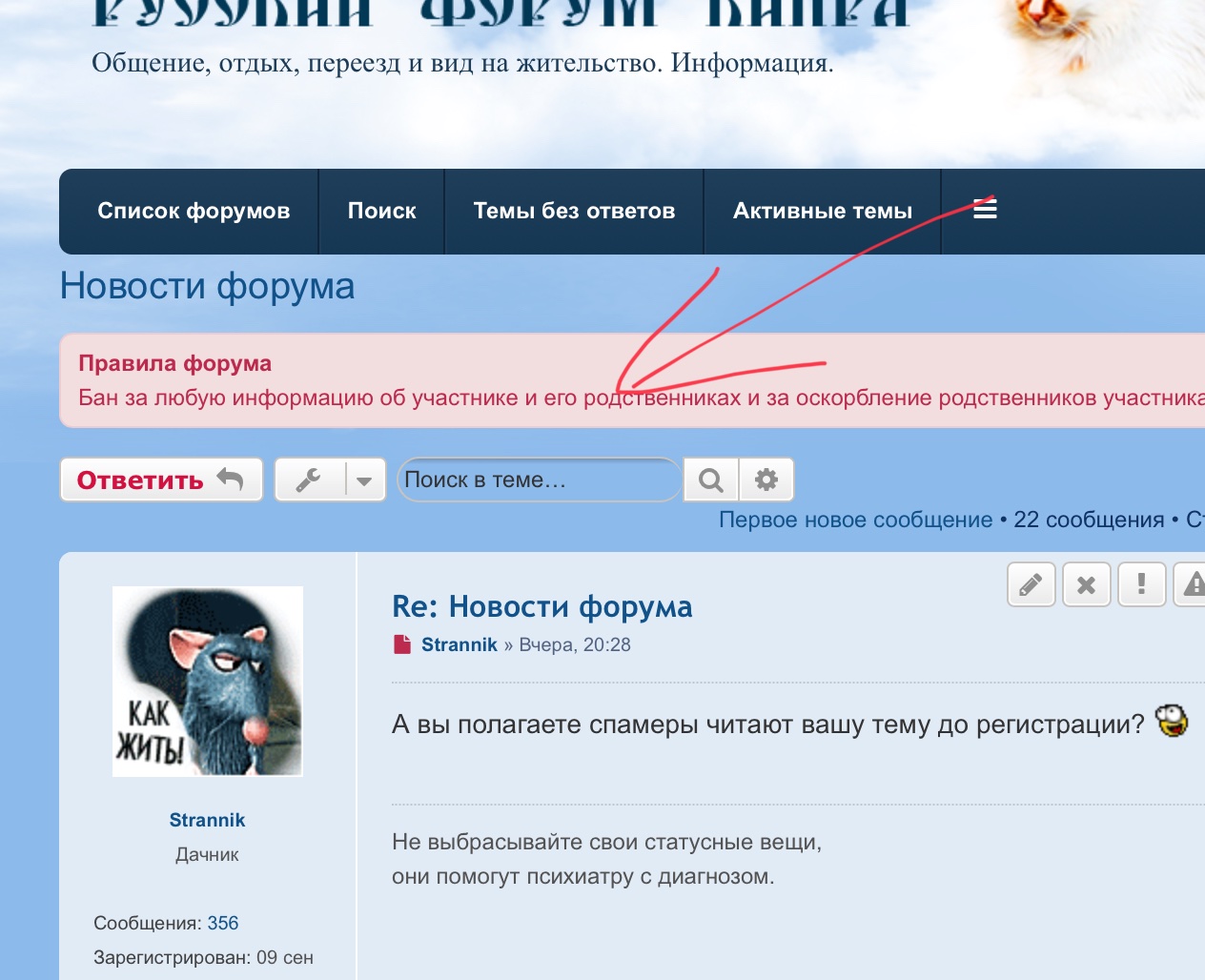
Task: Click Strannik's rat avatar image
Action: click(x=208, y=681)
